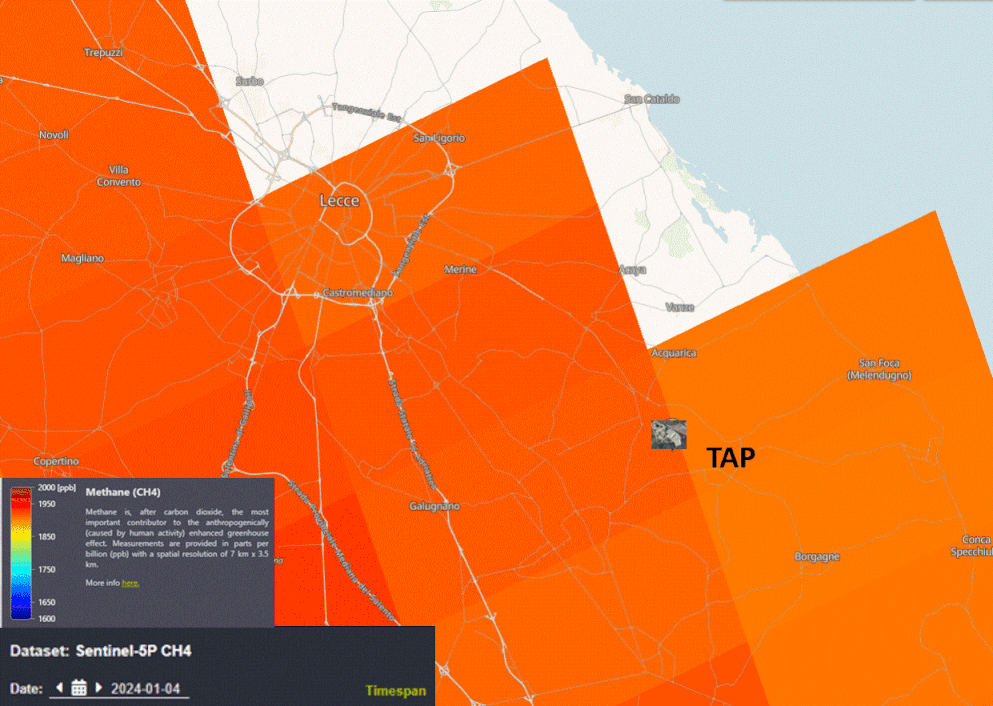Advance to the next date with right arrow

[x=98, y=688]
